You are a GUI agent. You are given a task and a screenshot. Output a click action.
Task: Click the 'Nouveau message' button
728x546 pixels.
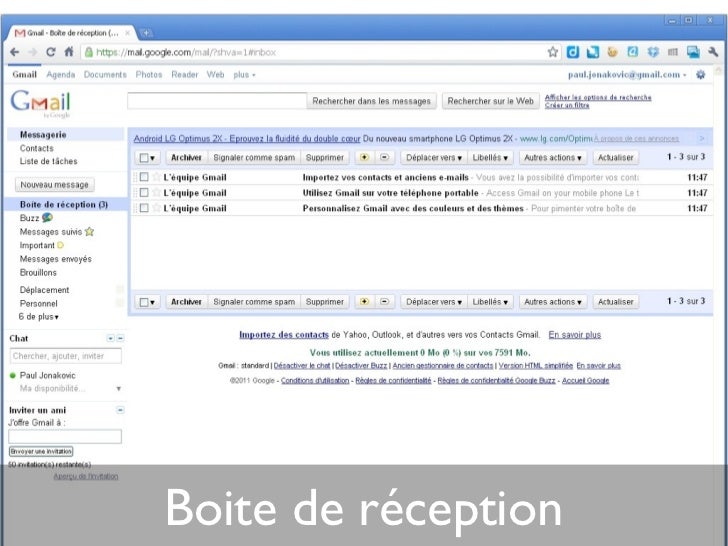(x=54, y=185)
